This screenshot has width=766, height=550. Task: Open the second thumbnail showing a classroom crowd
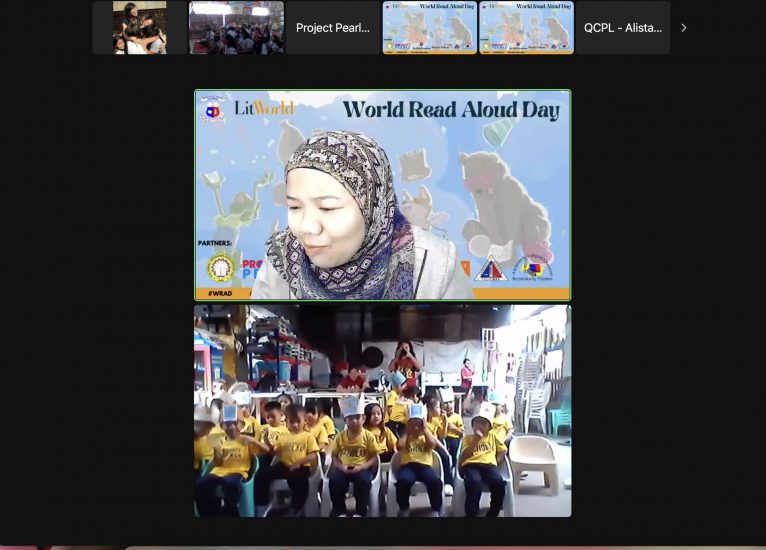(236, 28)
